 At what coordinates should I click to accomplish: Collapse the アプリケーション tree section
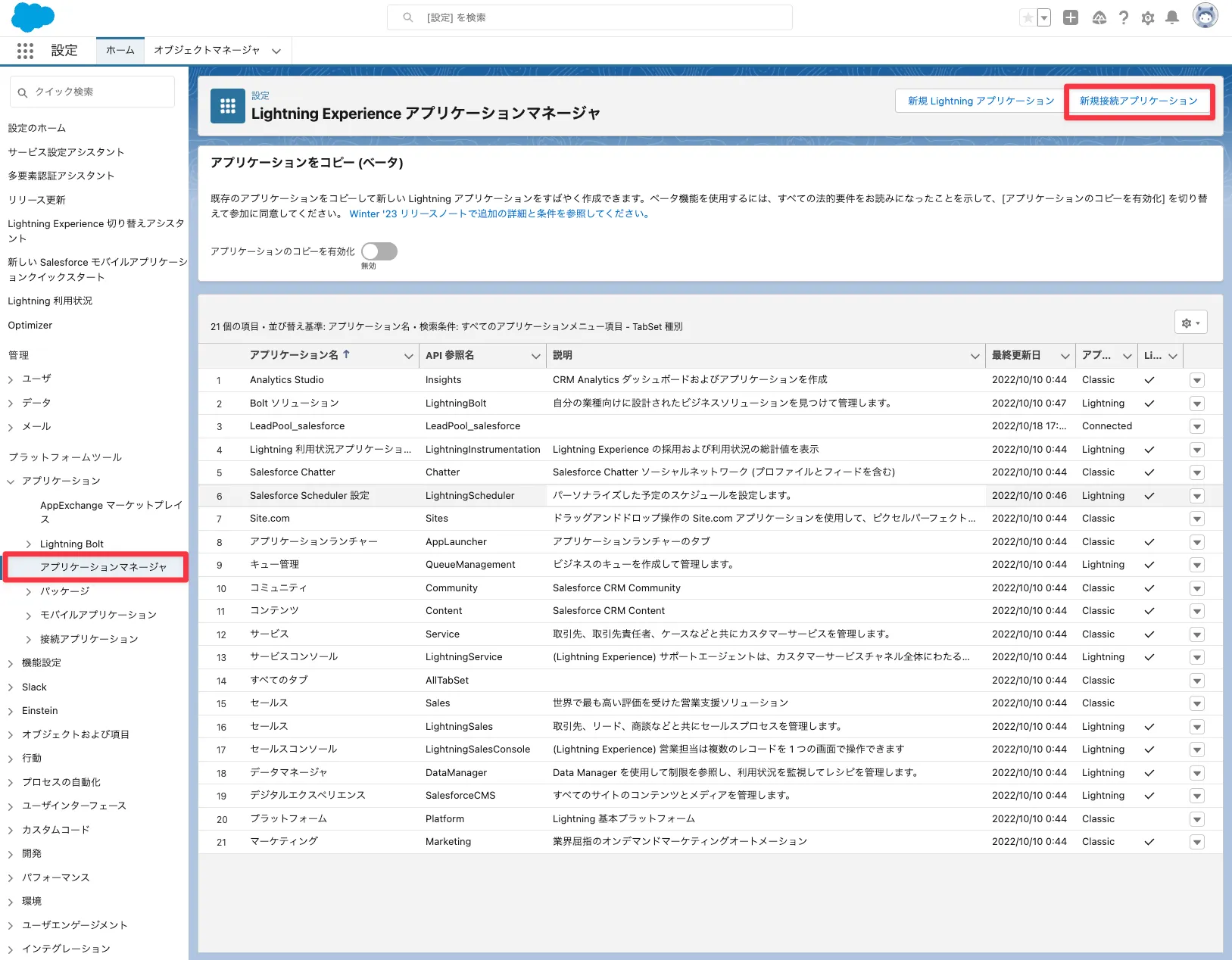pos(11,482)
